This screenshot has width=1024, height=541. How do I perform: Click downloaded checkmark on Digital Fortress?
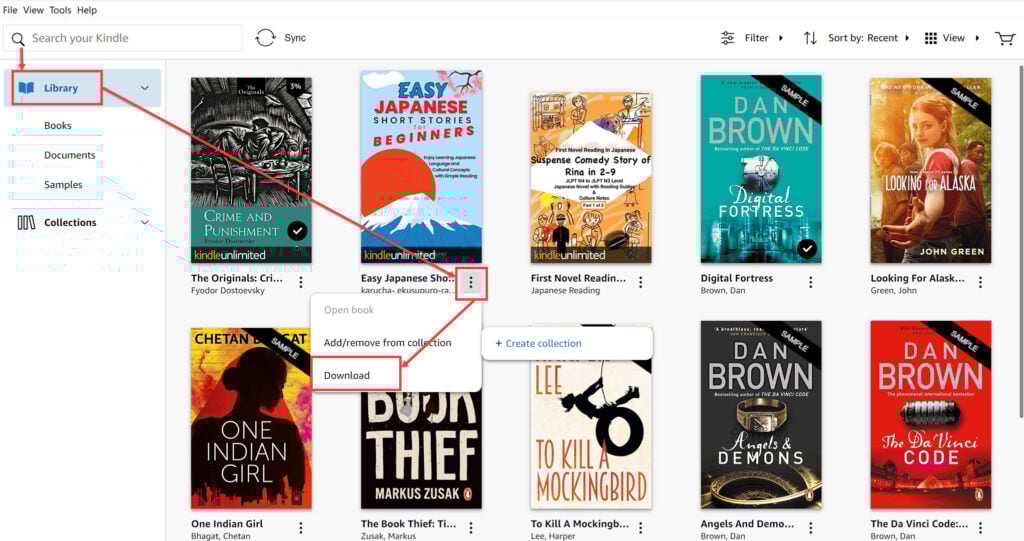pyautogui.click(x=807, y=248)
